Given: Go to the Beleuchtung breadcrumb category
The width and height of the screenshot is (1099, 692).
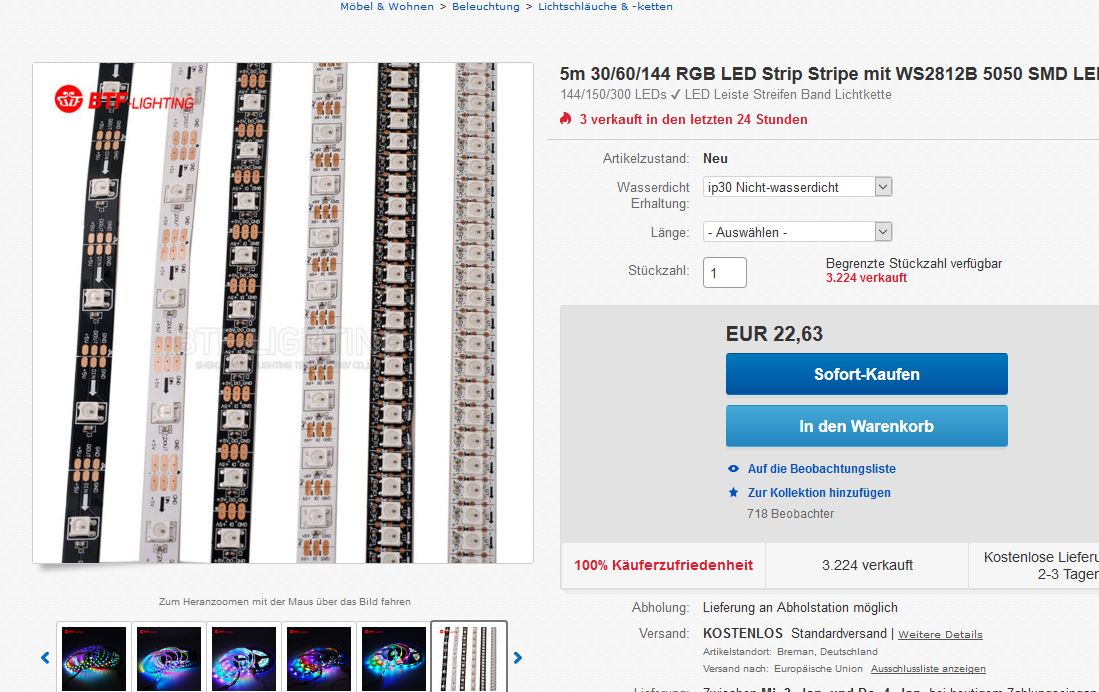Looking at the screenshot, I should point(486,6).
